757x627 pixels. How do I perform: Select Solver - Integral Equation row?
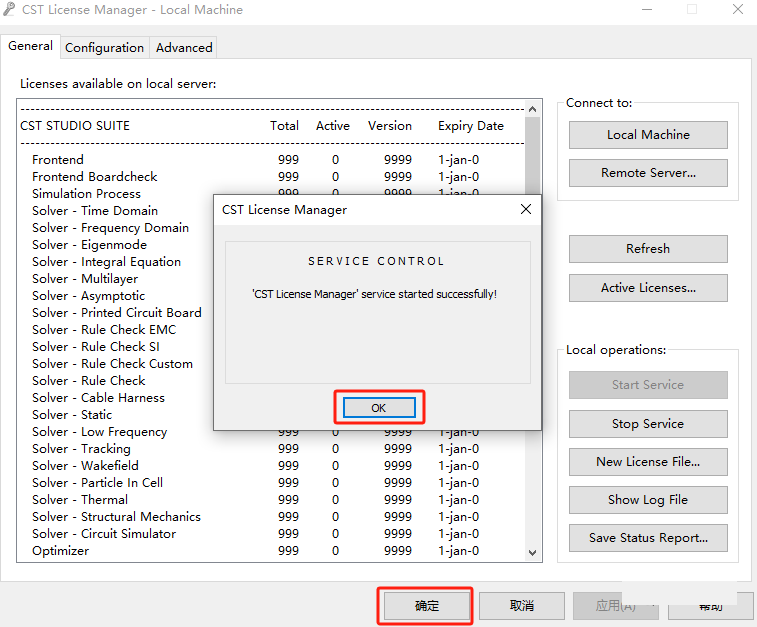(x=116, y=262)
